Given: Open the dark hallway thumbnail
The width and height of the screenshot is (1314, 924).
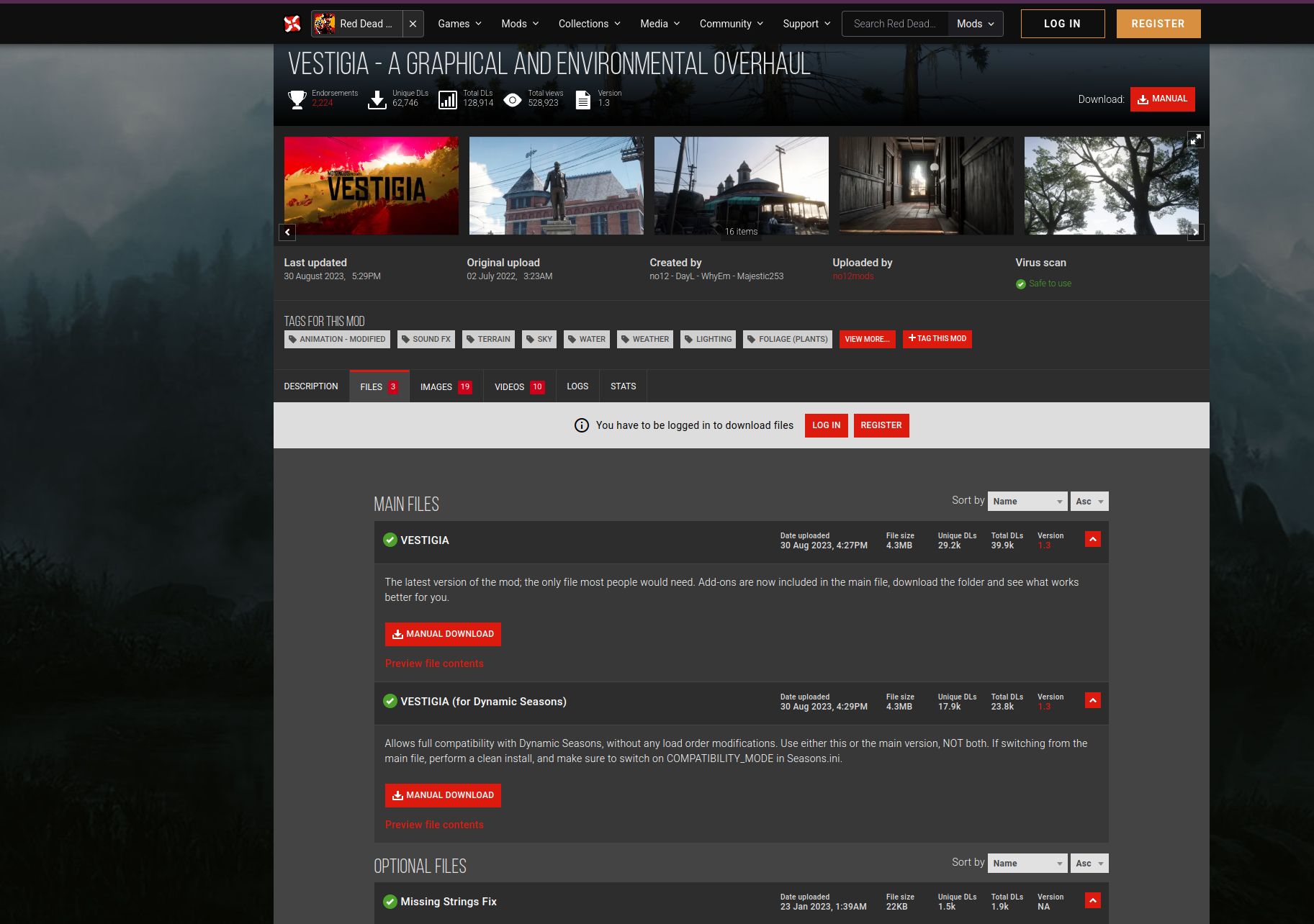Looking at the screenshot, I should [927, 186].
